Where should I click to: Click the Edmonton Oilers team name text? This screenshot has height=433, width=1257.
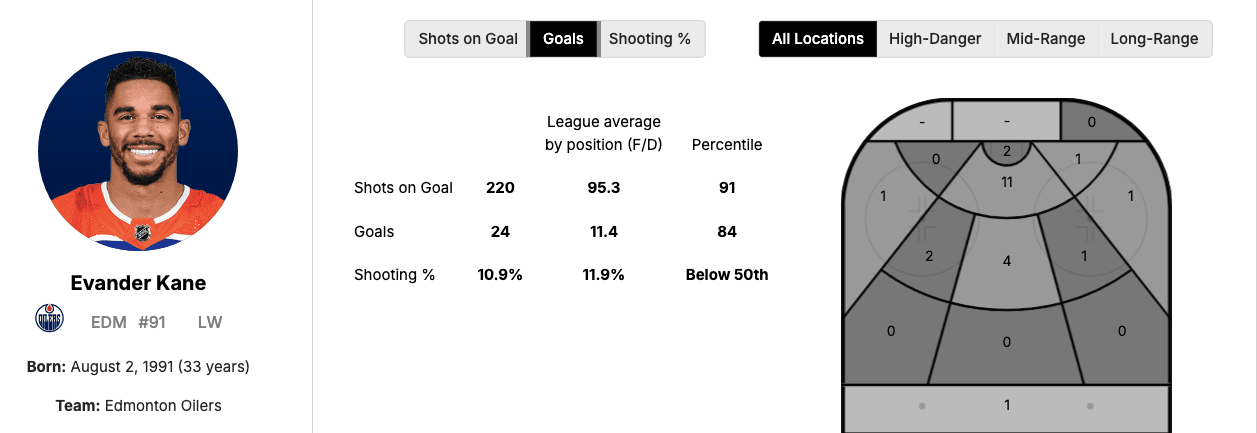pyautogui.click(x=160, y=405)
